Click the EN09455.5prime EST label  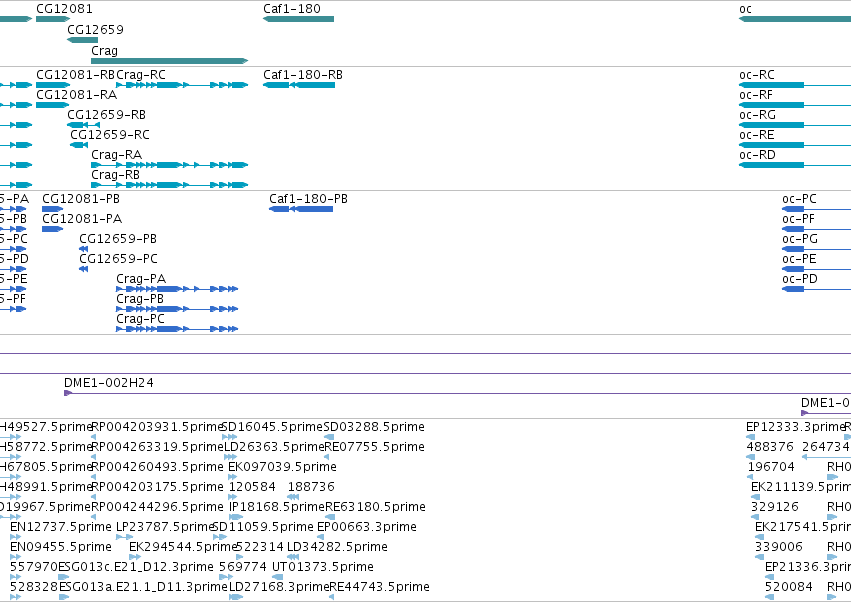[x=61, y=547]
